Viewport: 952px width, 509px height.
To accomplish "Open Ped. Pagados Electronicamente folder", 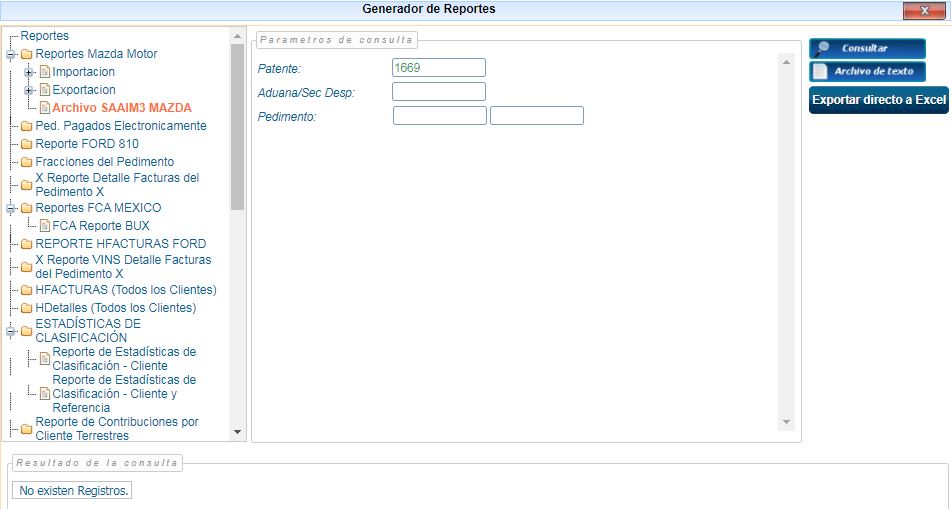I will [x=121, y=126].
